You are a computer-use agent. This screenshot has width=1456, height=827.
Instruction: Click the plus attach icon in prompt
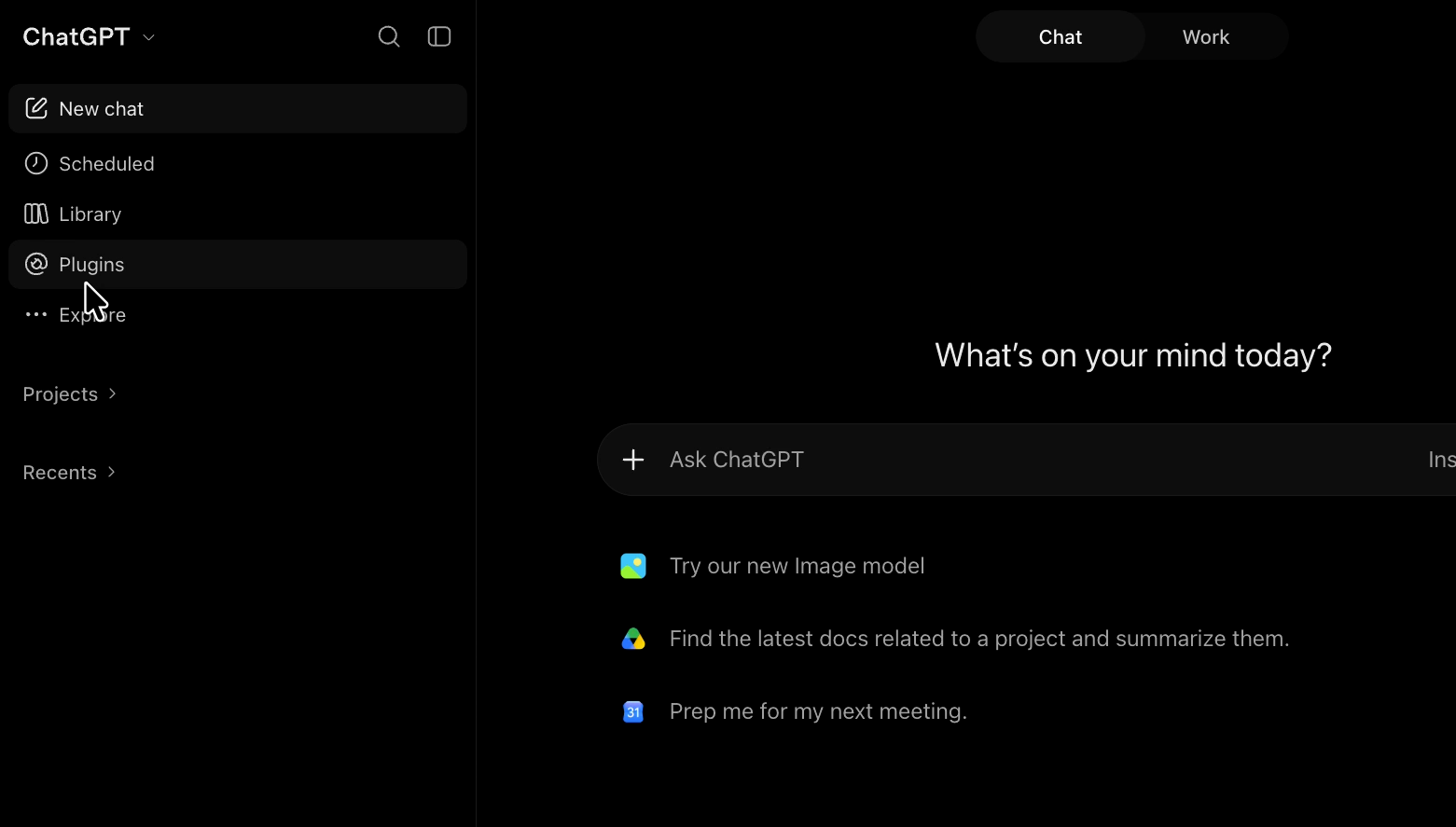click(x=633, y=460)
